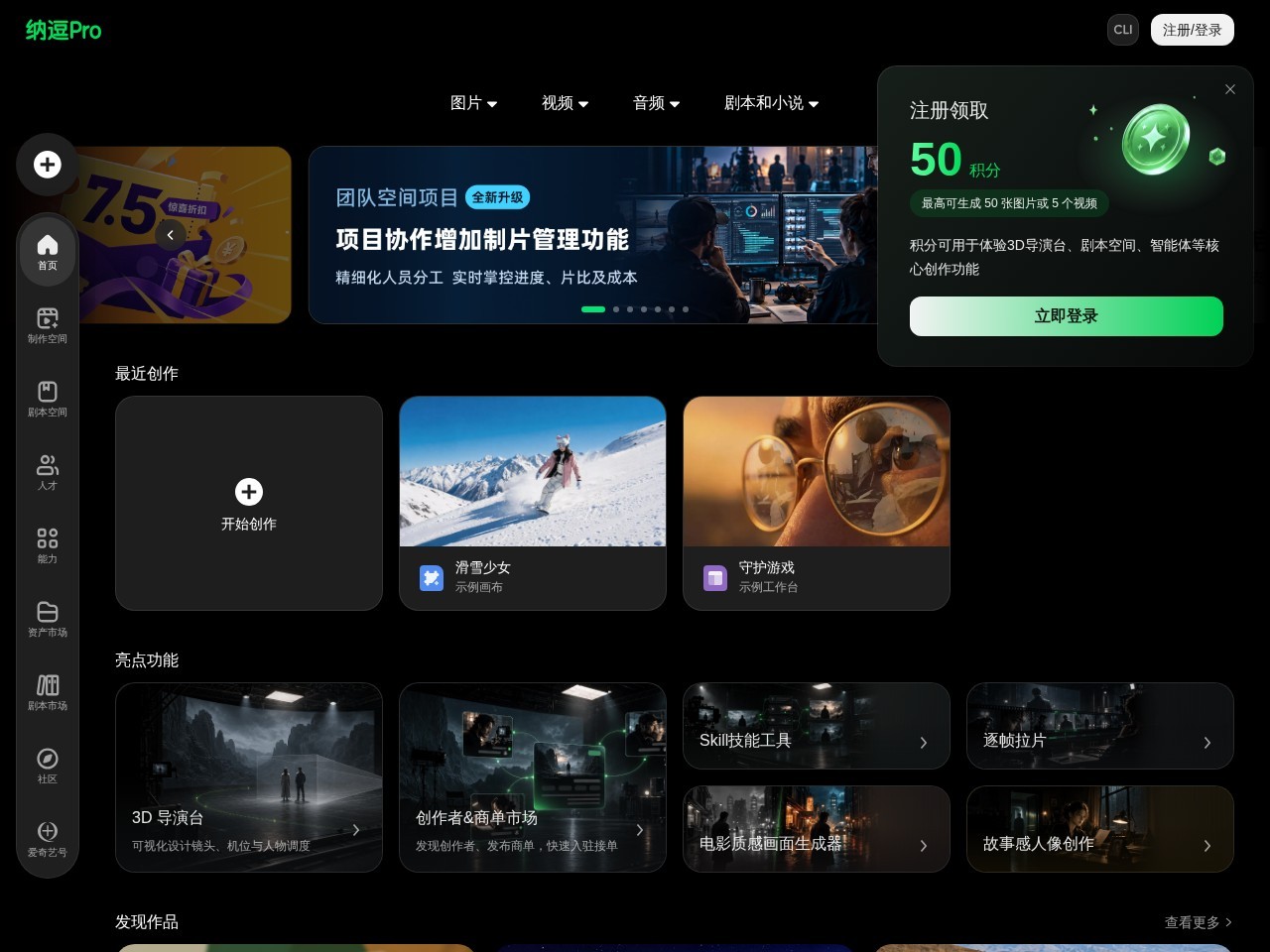Open the 滑雪少女 thumbnail image
Screen dimensions: 1270x952
click(x=533, y=472)
